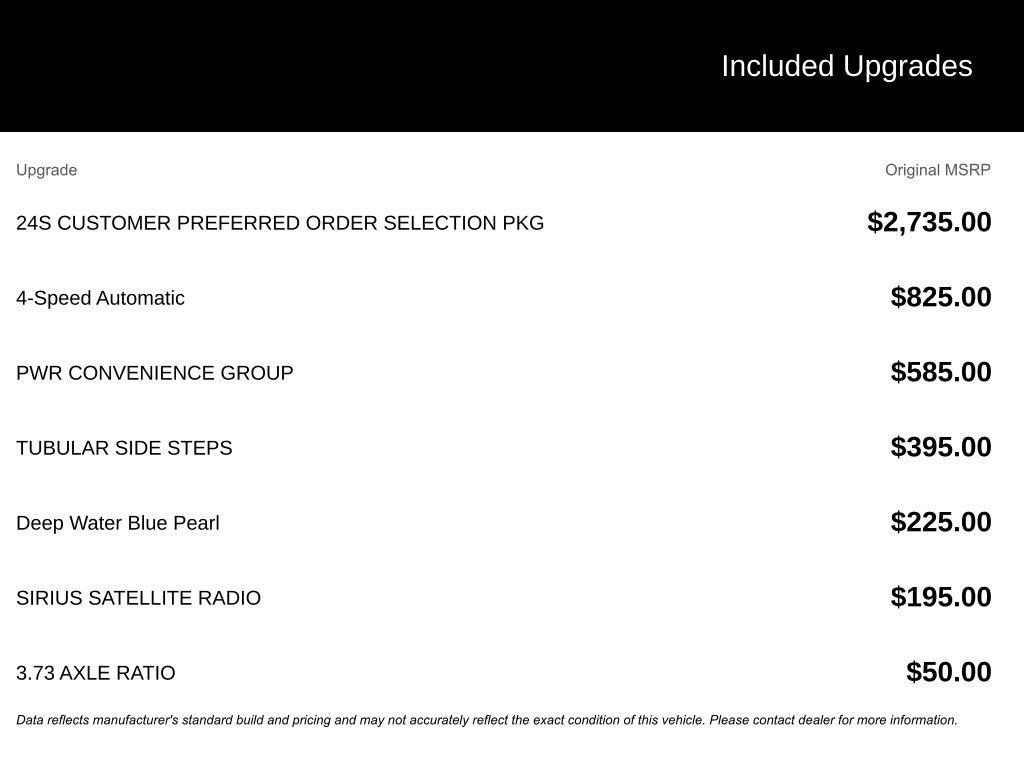Screen dimensions: 1024x768
Task: Select the 4-Speed Automatic upgrade
Action: [x=100, y=298]
